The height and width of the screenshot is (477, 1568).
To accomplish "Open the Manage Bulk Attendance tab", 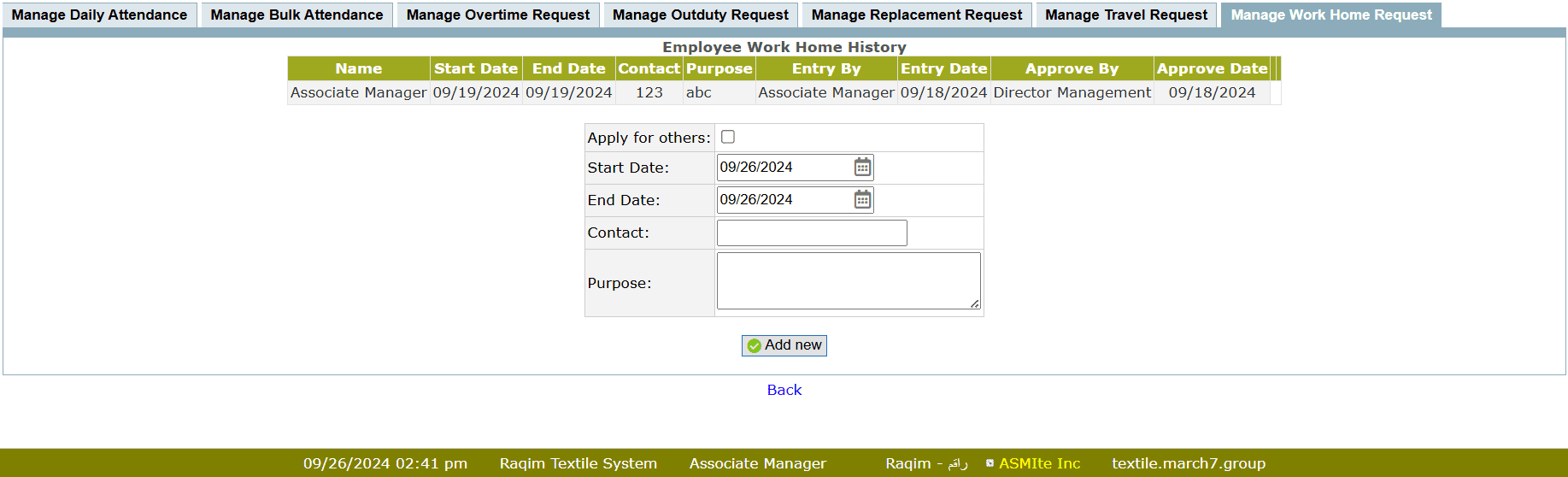I will (x=297, y=15).
